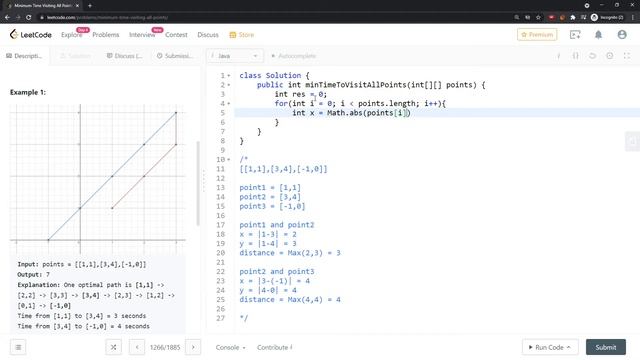This screenshot has height=360, width=640.
Task: Open the Java language dropdown
Action: click(235, 56)
